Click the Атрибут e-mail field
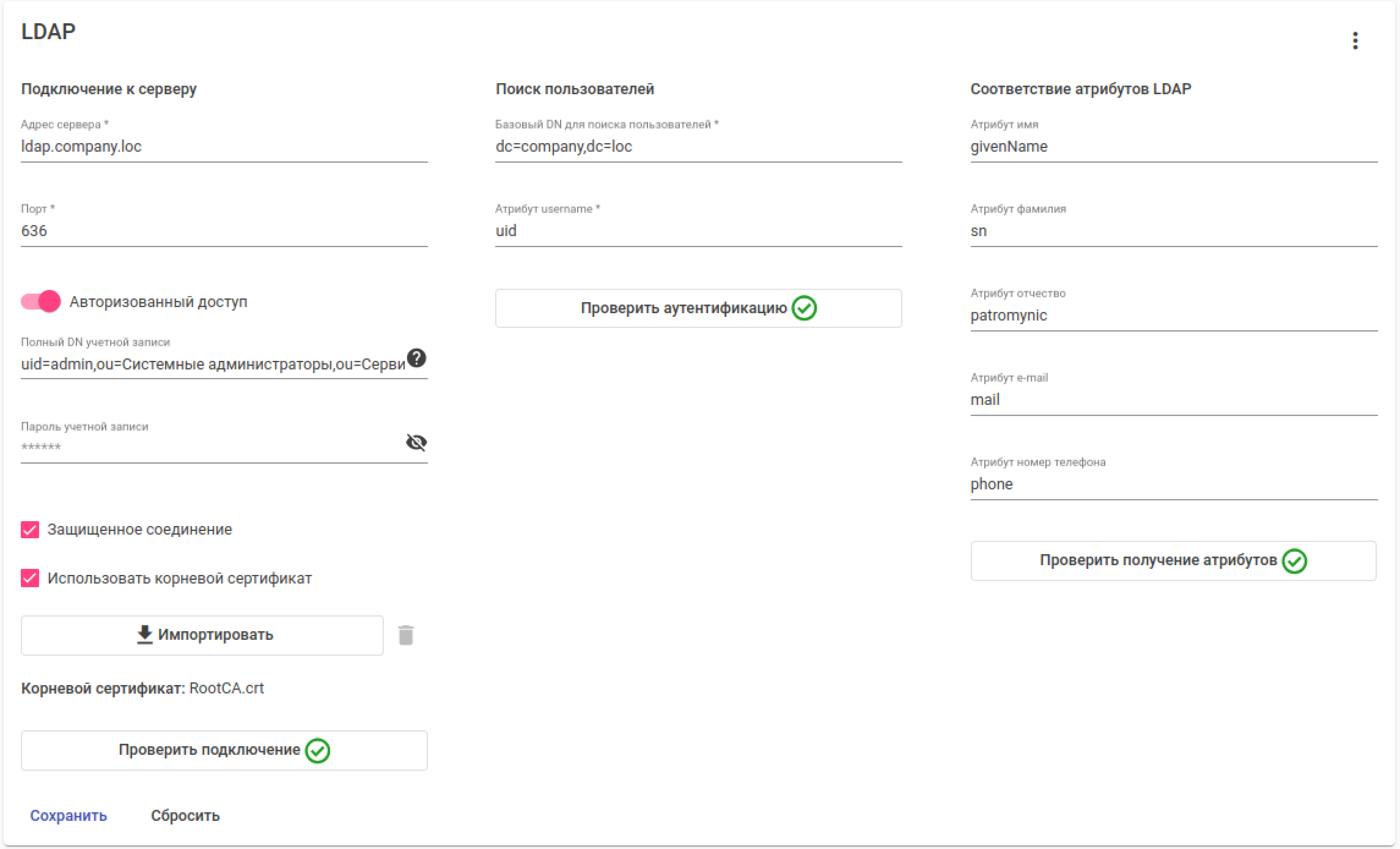Screen dimensions: 1400x849 pos(1173,400)
